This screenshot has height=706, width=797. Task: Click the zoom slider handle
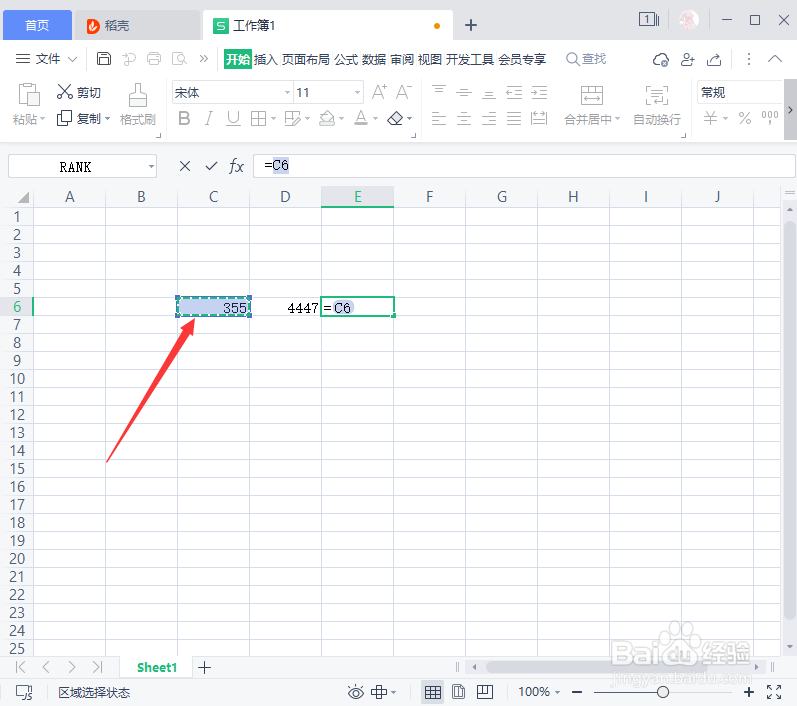pos(662,692)
